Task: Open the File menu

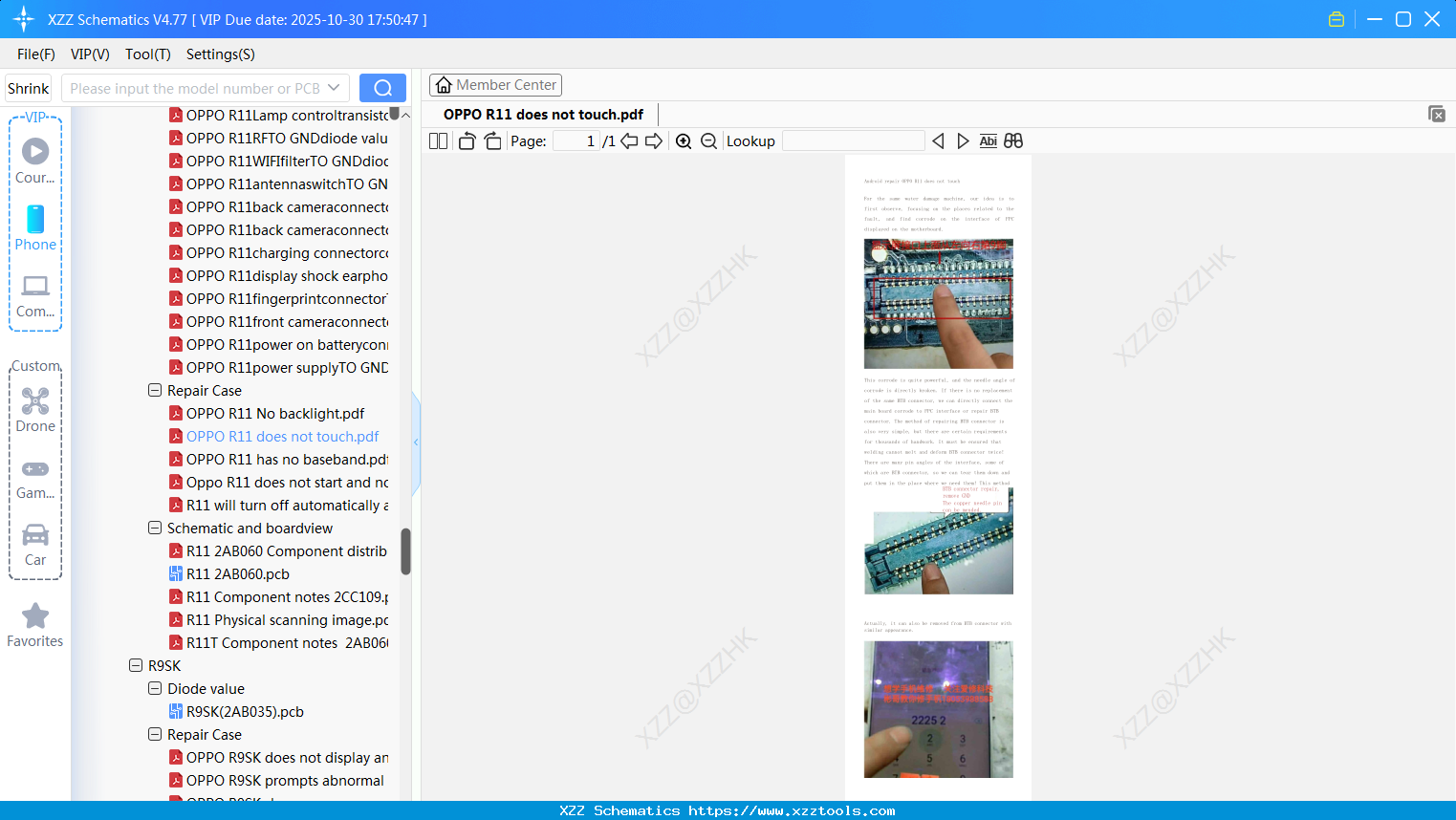Action: click(36, 54)
